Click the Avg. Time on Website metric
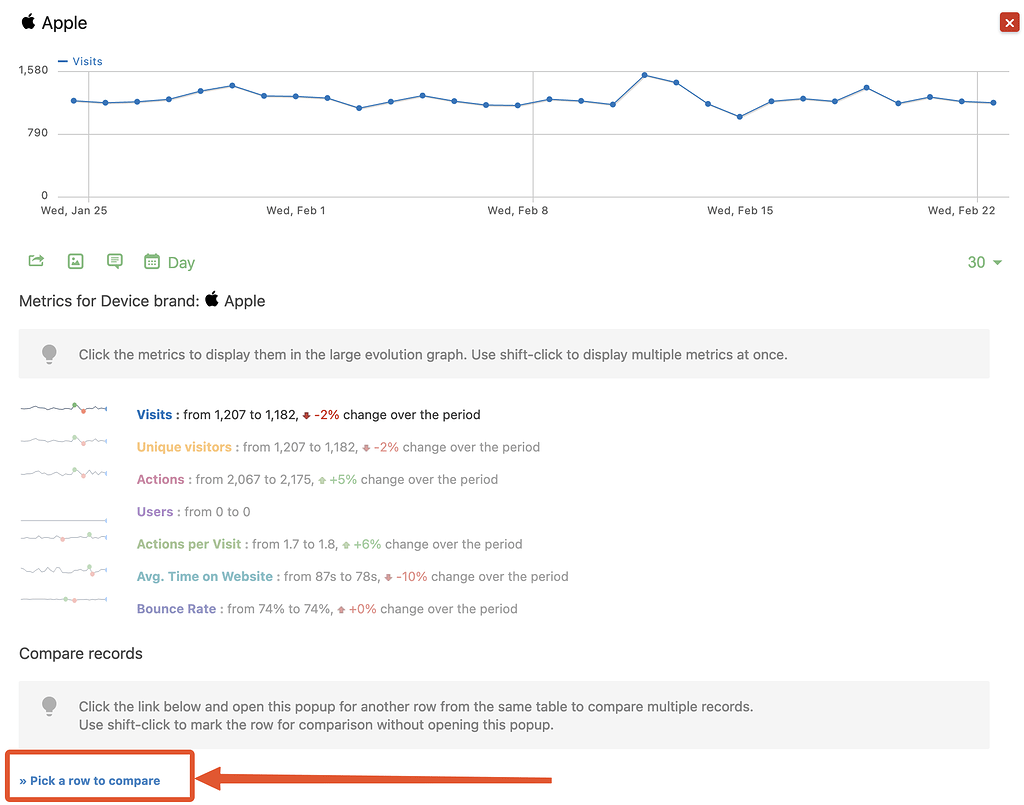This screenshot has width=1024, height=805. click(203, 576)
